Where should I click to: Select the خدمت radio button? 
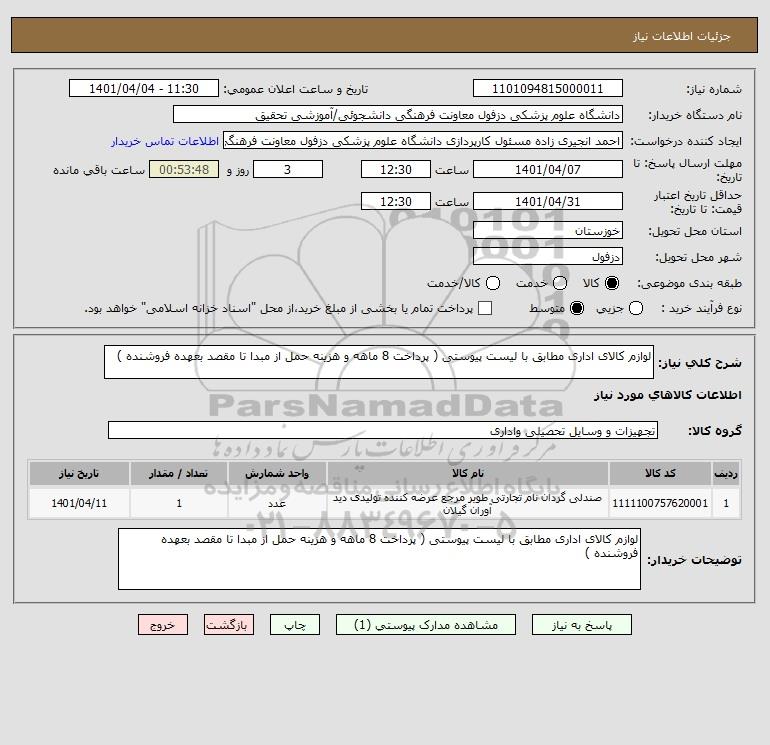(x=560, y=283)
